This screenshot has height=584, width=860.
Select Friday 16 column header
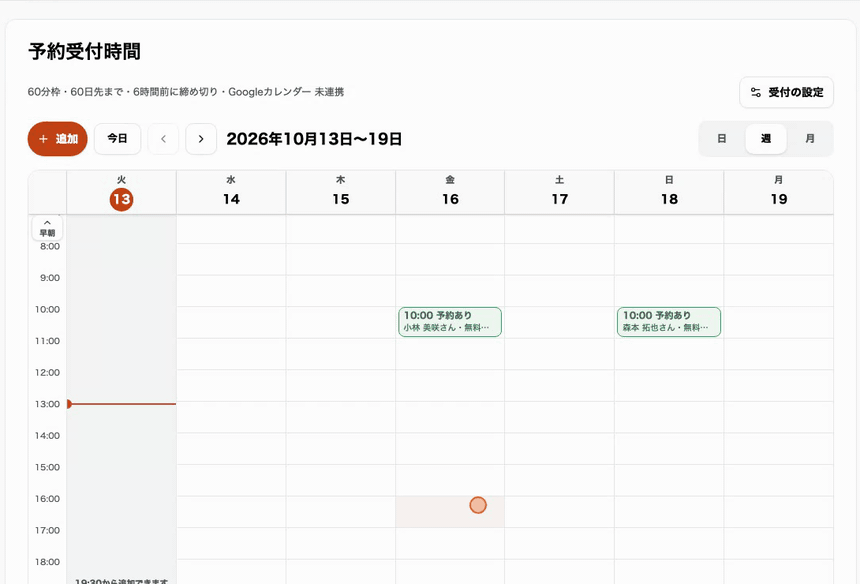pos(450,192)
